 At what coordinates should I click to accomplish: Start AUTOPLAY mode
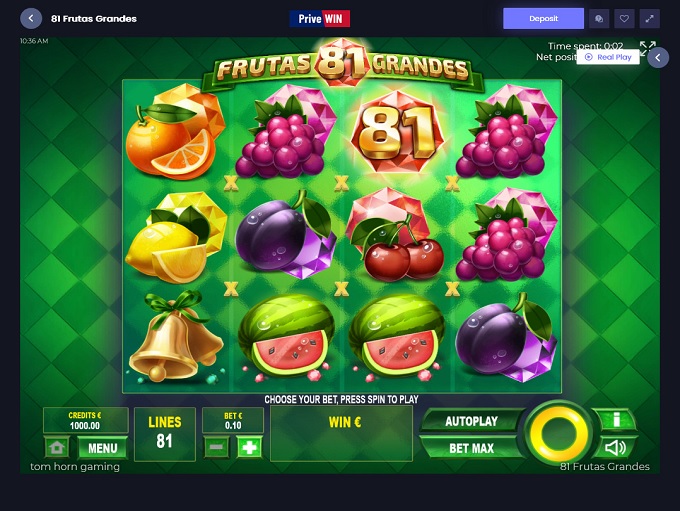pos(471,421)
